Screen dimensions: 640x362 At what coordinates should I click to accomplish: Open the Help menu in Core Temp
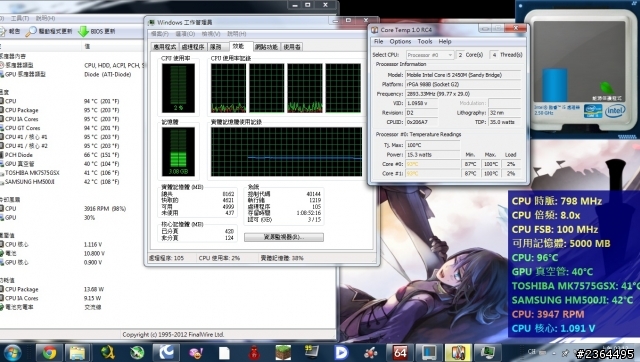[x=445, y=42]
